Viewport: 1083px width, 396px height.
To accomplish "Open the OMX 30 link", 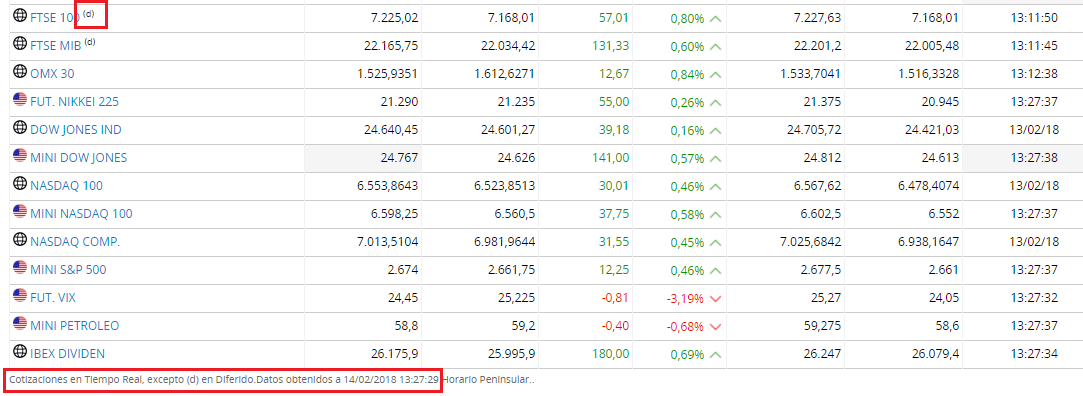I will pyautogui.click(x=52, y=74).
